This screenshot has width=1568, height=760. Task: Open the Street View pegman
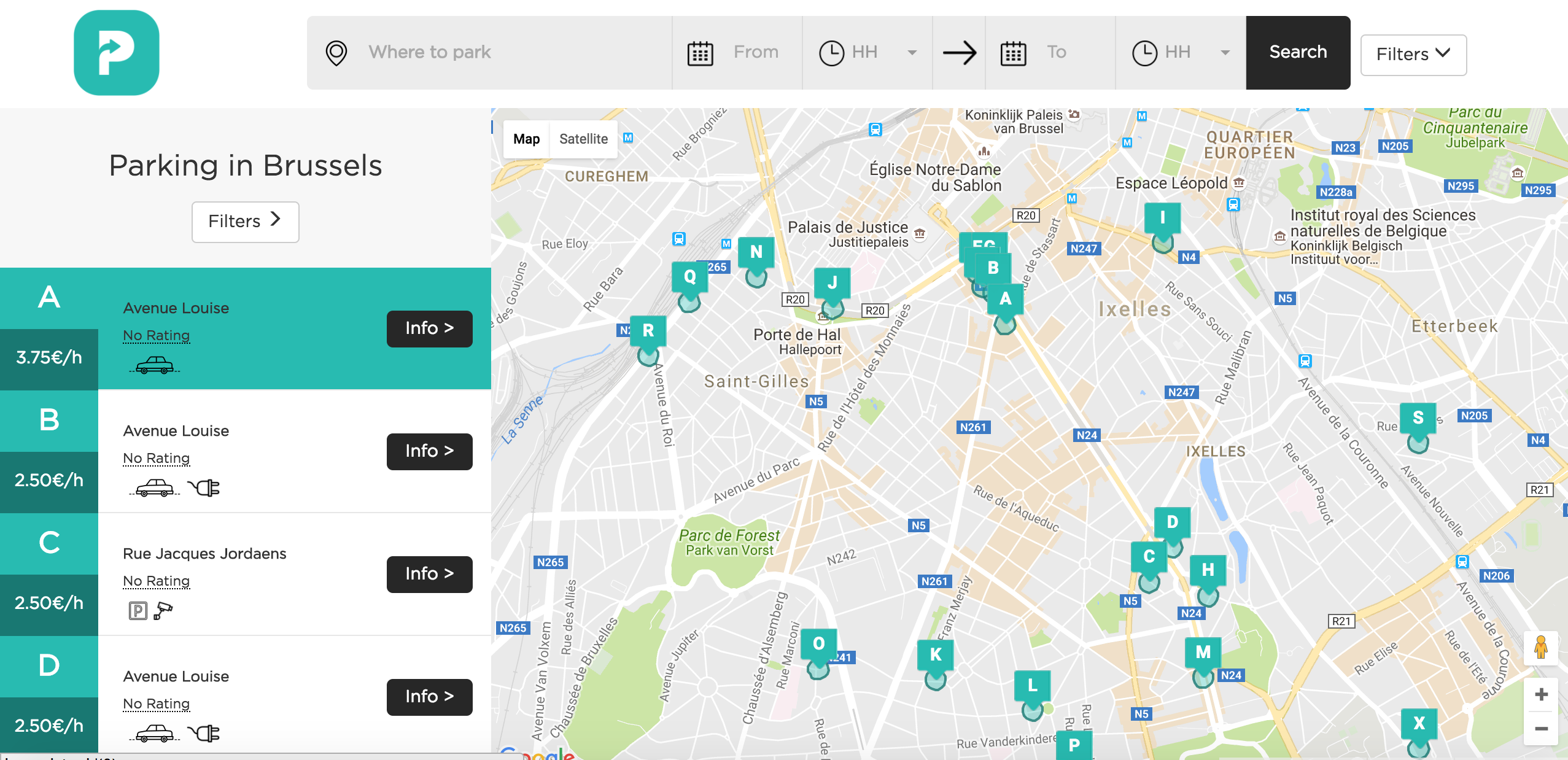[x=1540, y=648]
